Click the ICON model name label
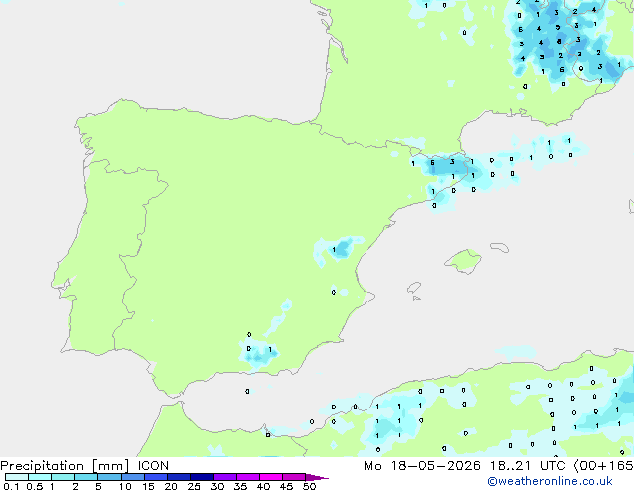 point(153,466)
